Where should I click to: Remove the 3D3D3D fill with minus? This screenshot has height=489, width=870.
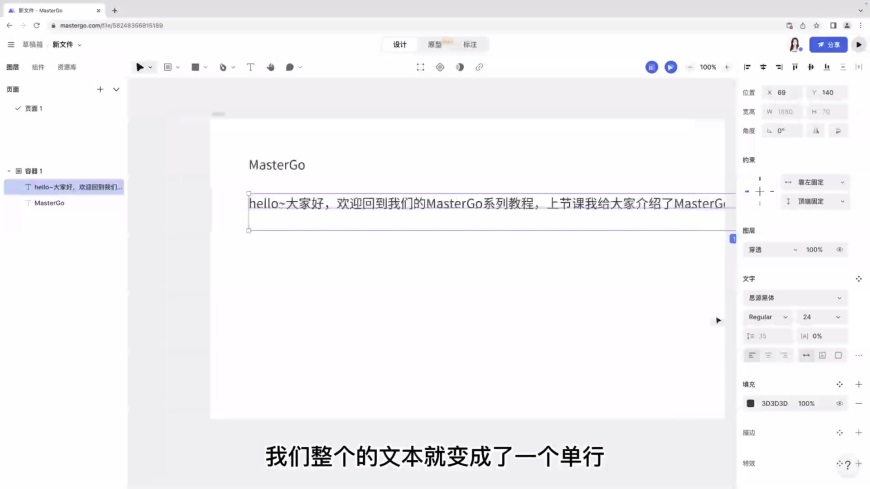[859, 404]
